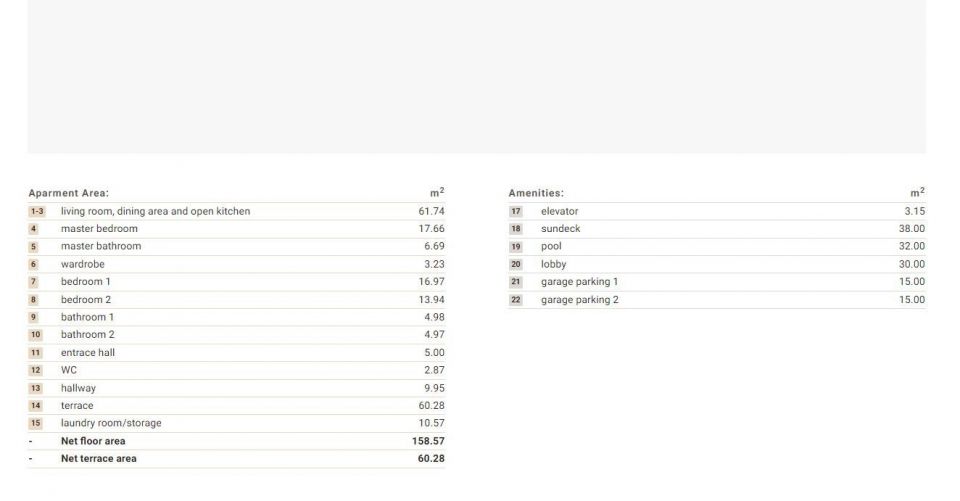Screen dimensions: 960x501
Task: Select the living room, dining area row label
Action: pos(155,211)
